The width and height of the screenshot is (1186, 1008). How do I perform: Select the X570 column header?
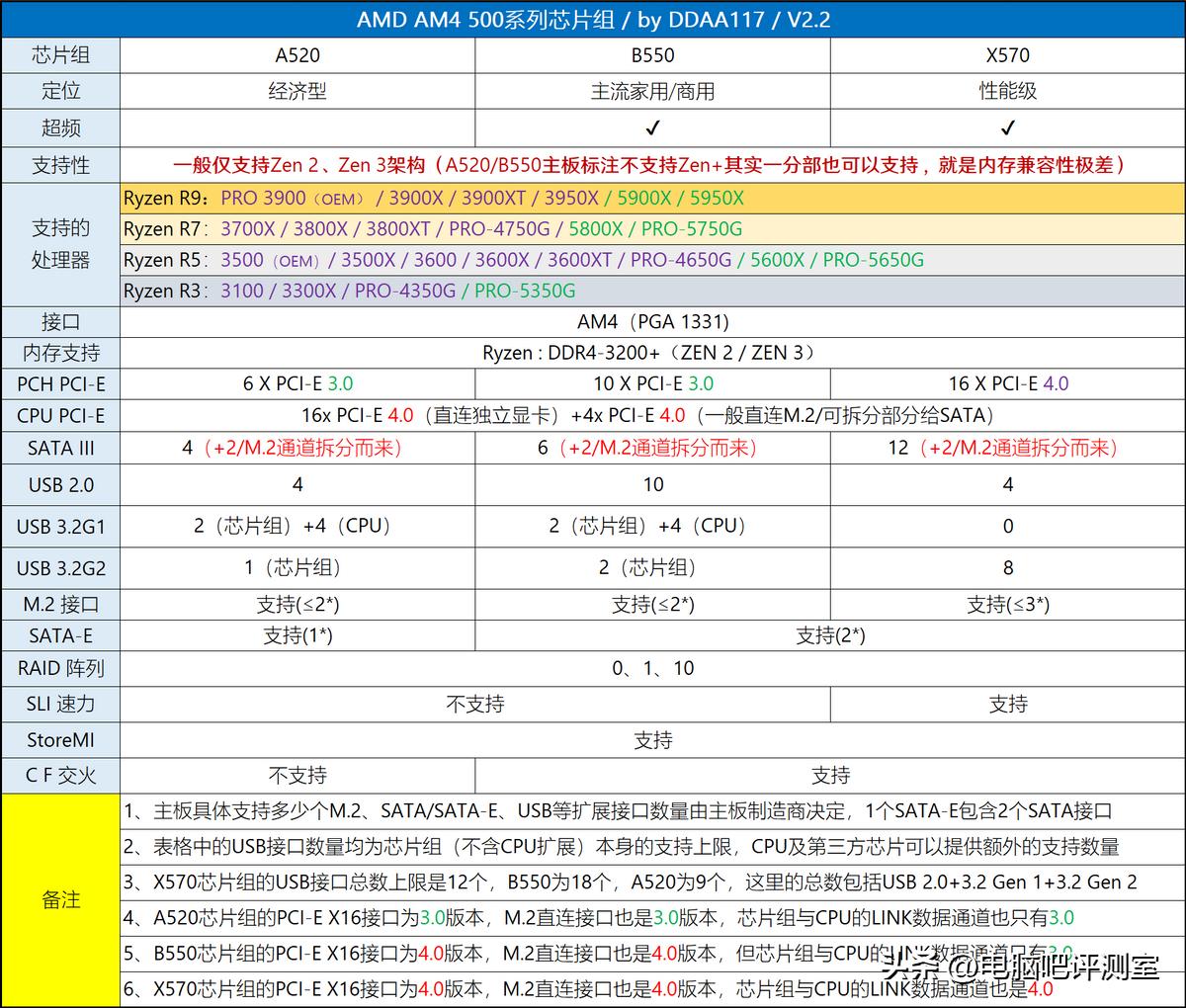click(x=1007, y=55)
